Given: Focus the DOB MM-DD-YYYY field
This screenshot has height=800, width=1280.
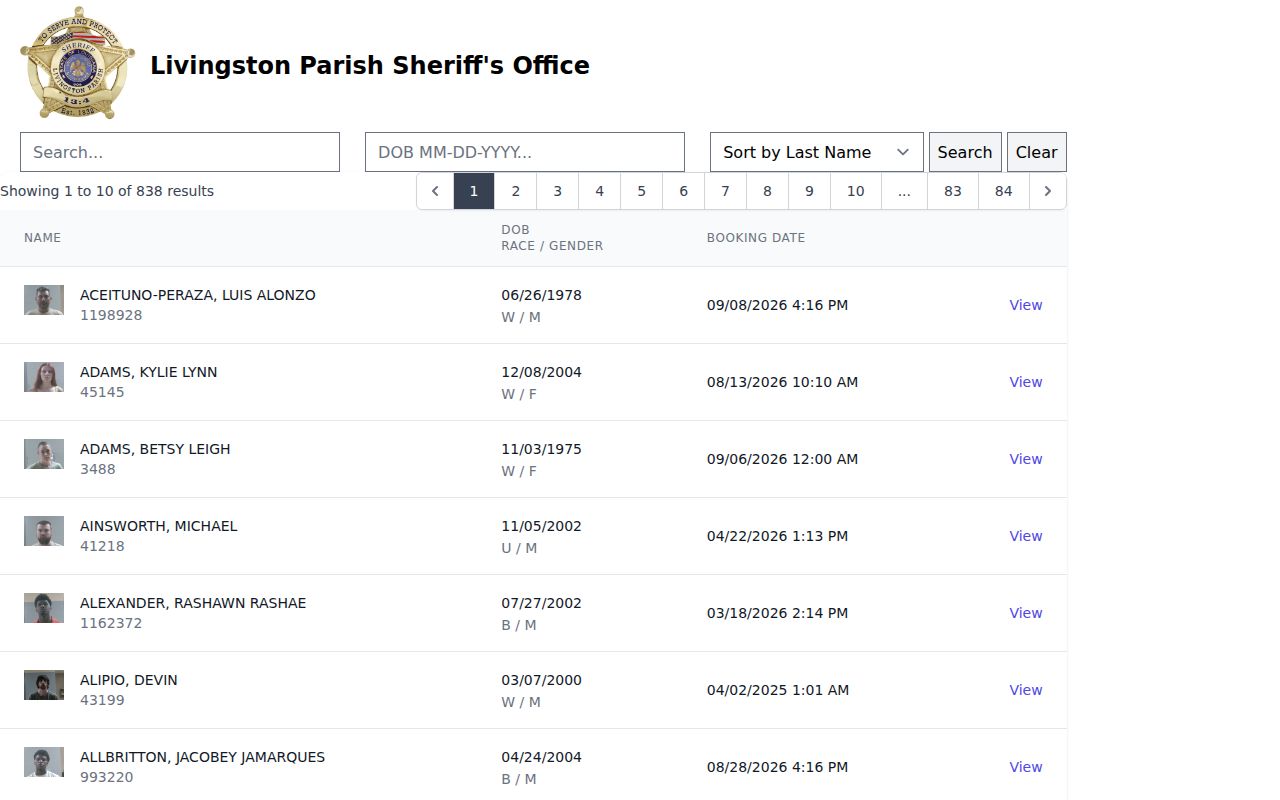Looking at the screenshot, I should (x=525, y=152).
